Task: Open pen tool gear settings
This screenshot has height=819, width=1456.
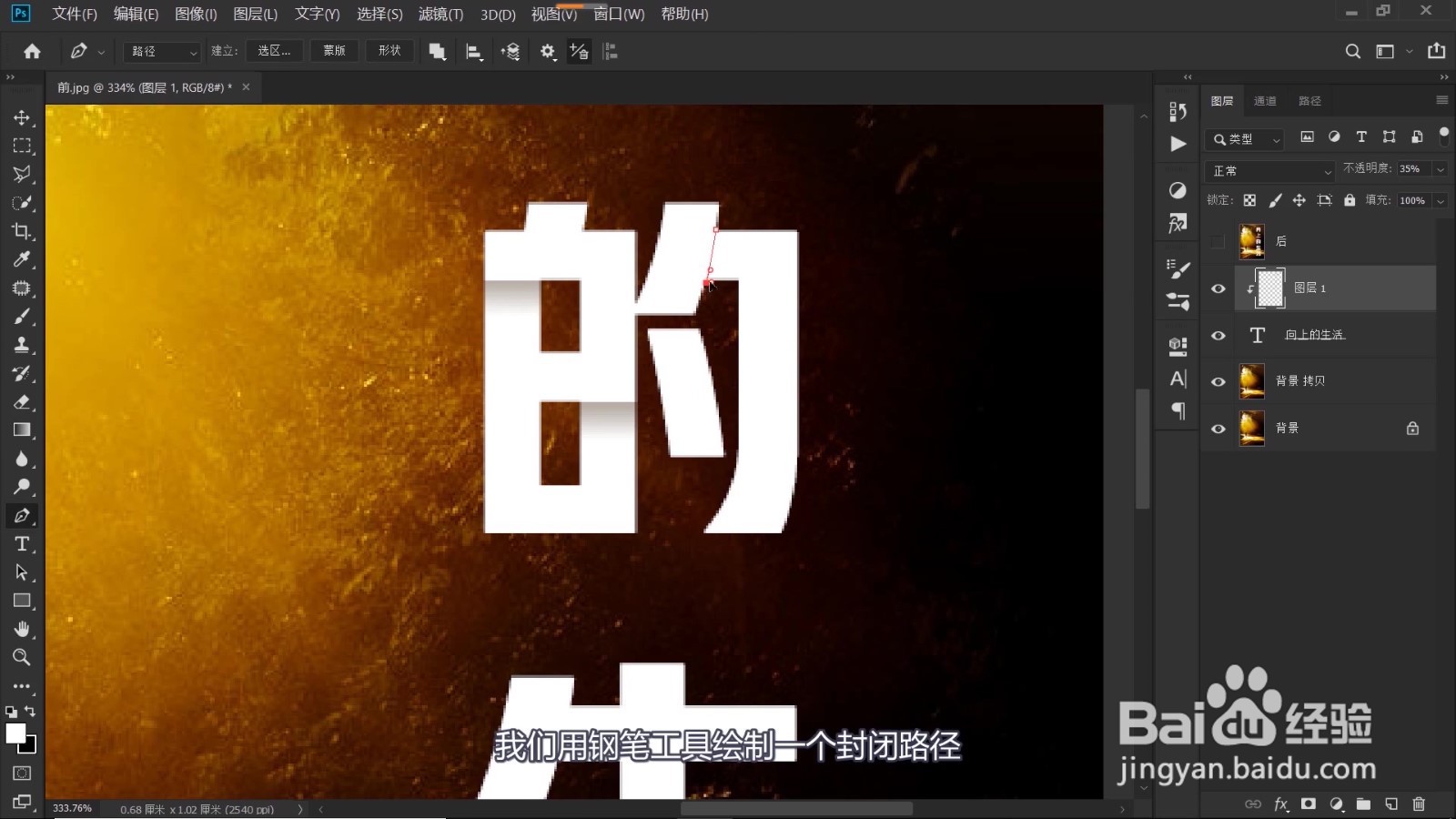Action: [x=548, y=52]
